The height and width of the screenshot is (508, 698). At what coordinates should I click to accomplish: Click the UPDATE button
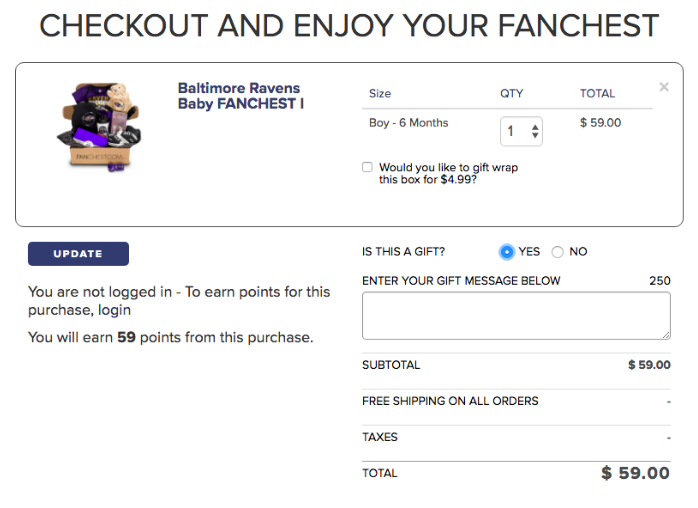coord(78,254)
